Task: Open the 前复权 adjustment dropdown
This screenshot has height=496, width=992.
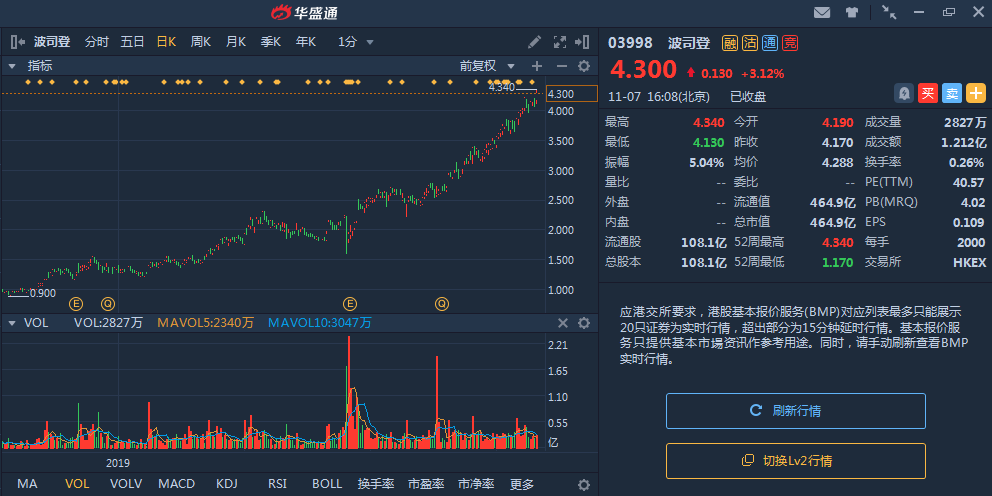Action: 485,66
